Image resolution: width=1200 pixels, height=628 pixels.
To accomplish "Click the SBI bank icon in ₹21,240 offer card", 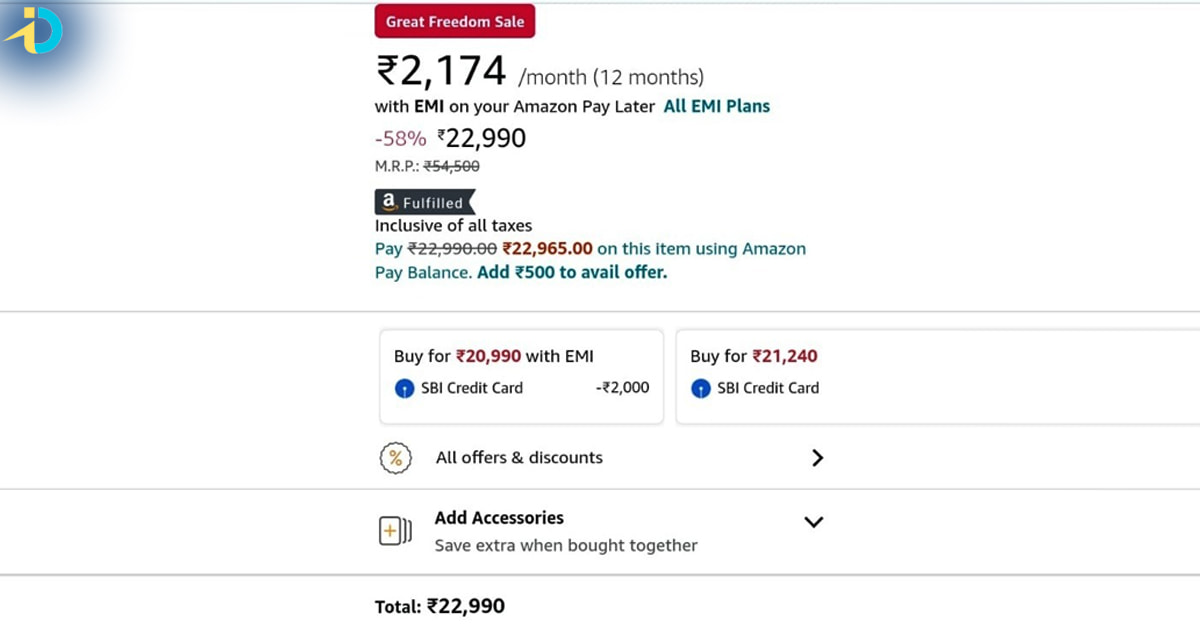I will tap(701, 388).
